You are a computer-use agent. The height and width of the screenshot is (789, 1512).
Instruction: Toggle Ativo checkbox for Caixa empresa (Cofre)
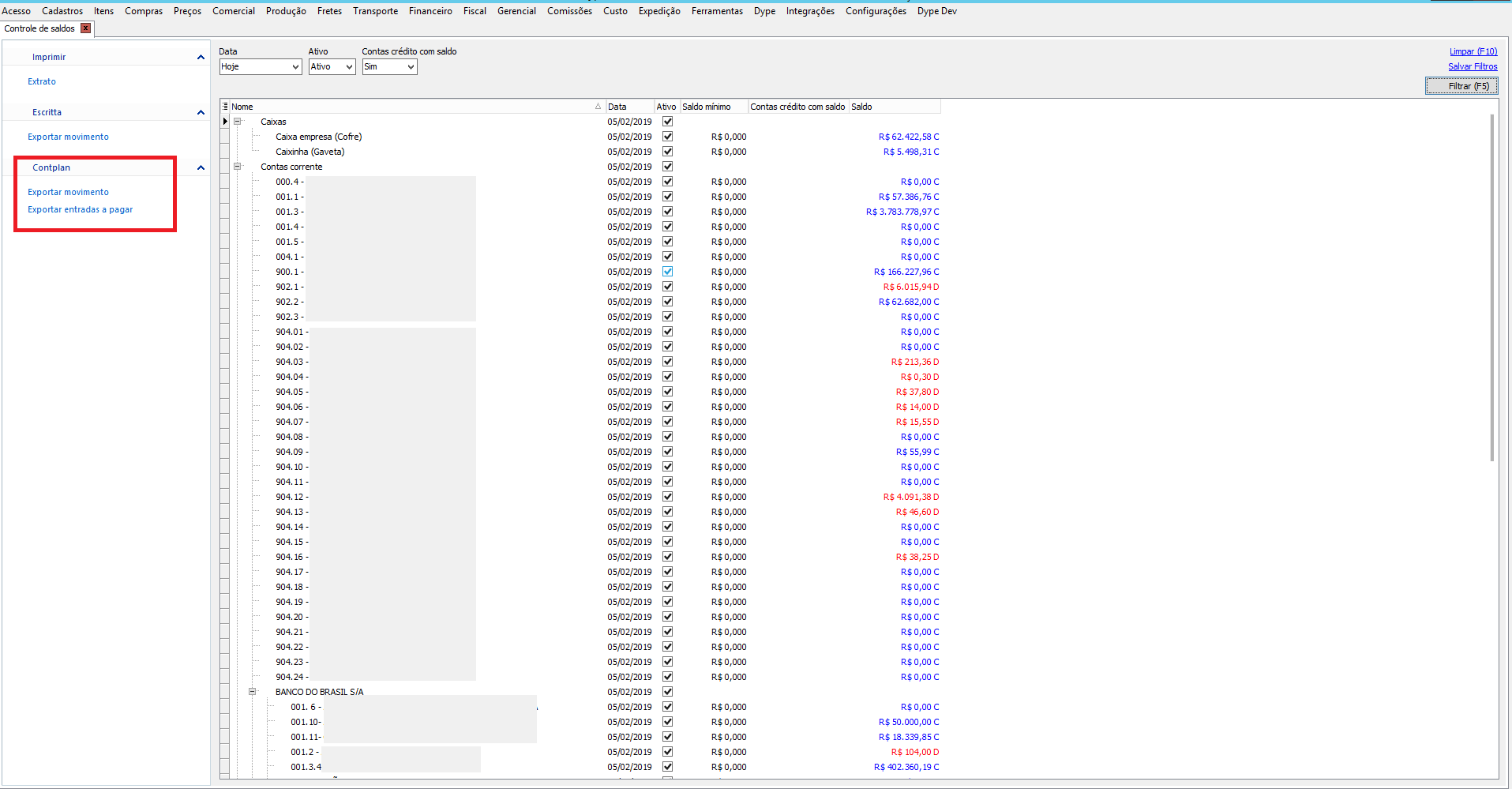pos(667,137)
